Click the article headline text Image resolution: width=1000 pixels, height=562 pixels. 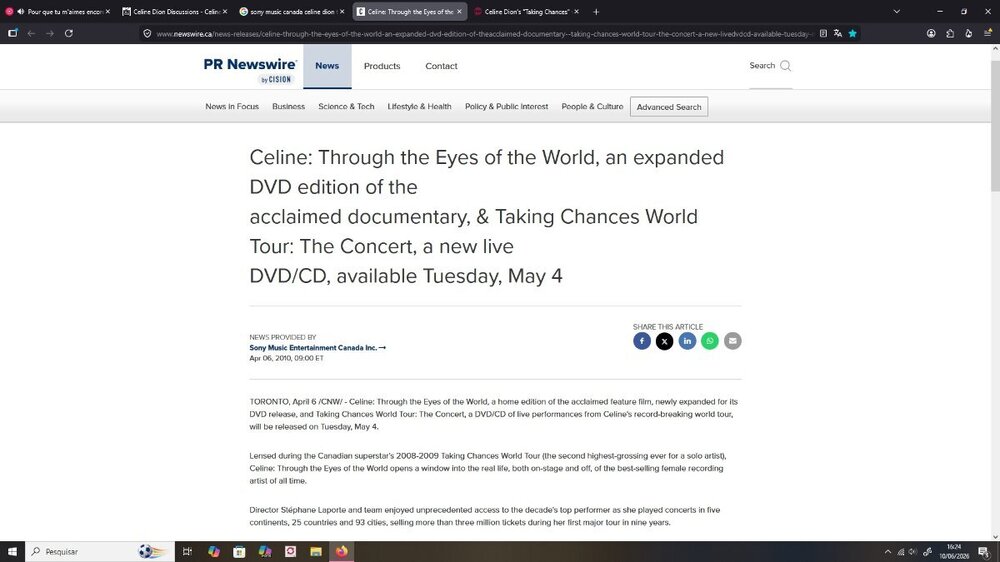click(487, 216)
